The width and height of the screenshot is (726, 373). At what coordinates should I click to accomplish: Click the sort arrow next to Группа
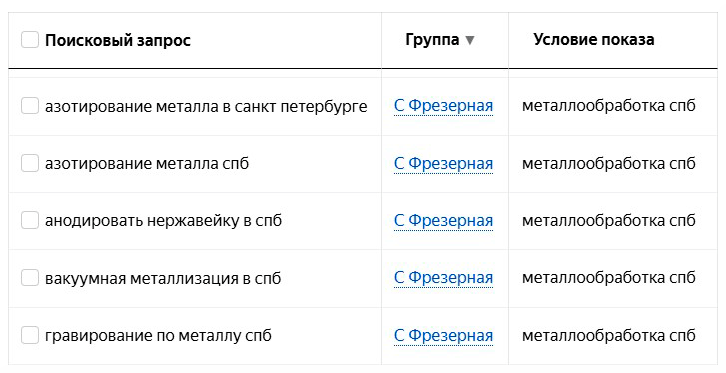469,40
